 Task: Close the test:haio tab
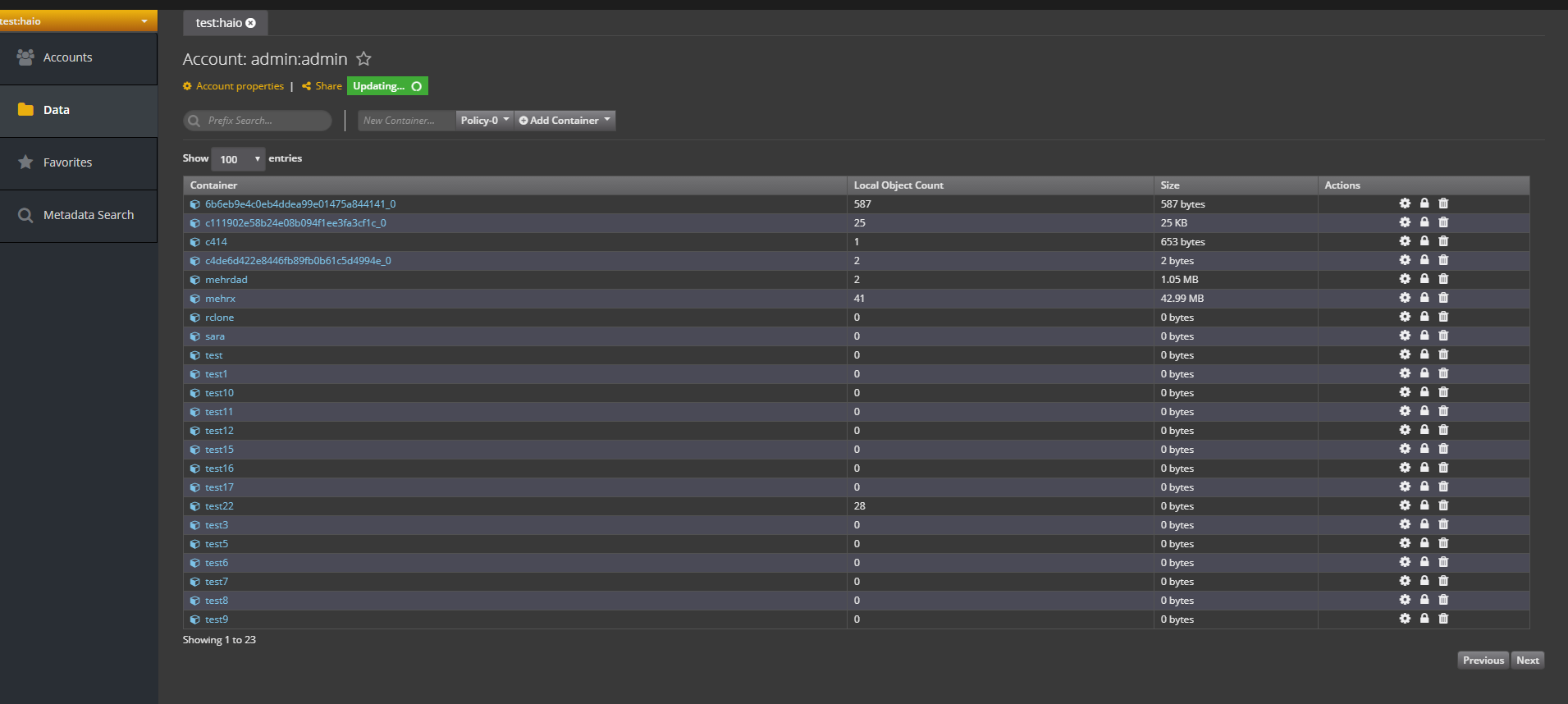(x=251, y=23)
